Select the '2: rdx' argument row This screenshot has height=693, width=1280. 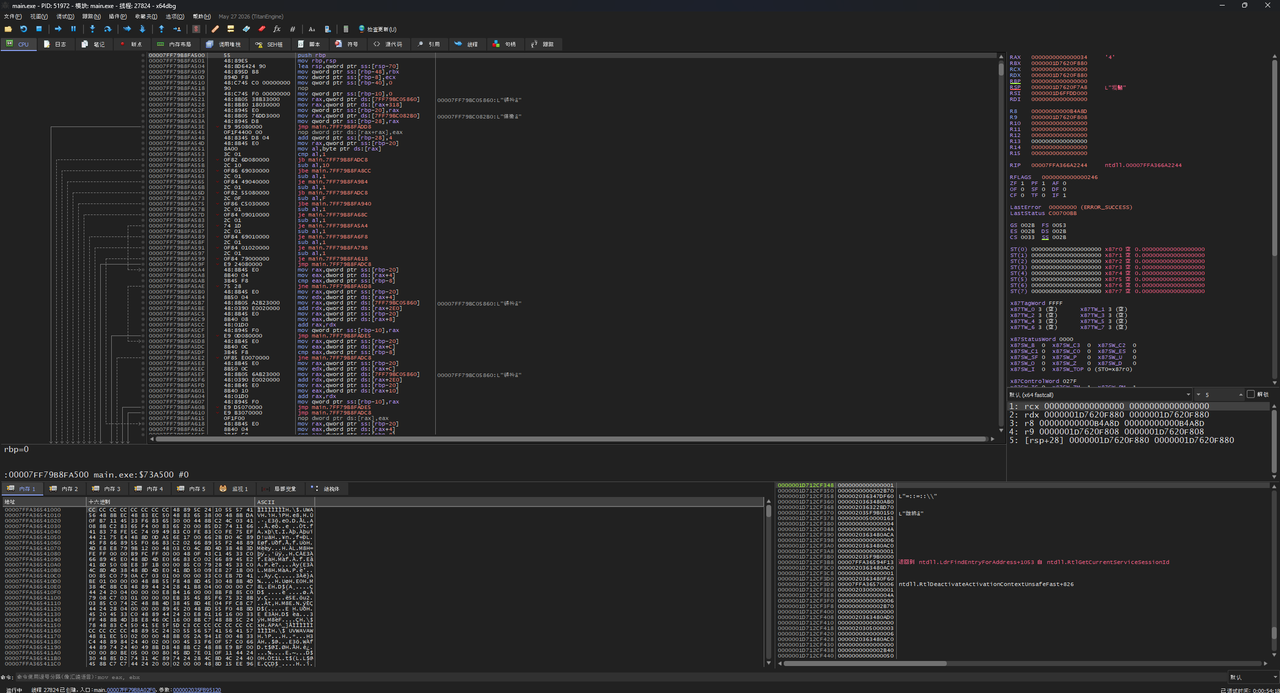click(1139, 415)
